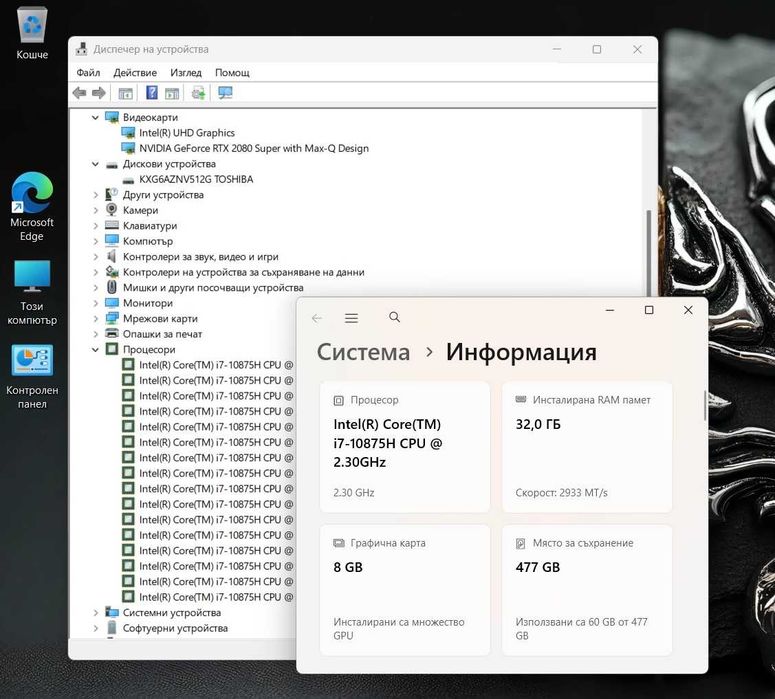
Task: Select the last Intel Core i7-10875H entry
Action: 216,597
